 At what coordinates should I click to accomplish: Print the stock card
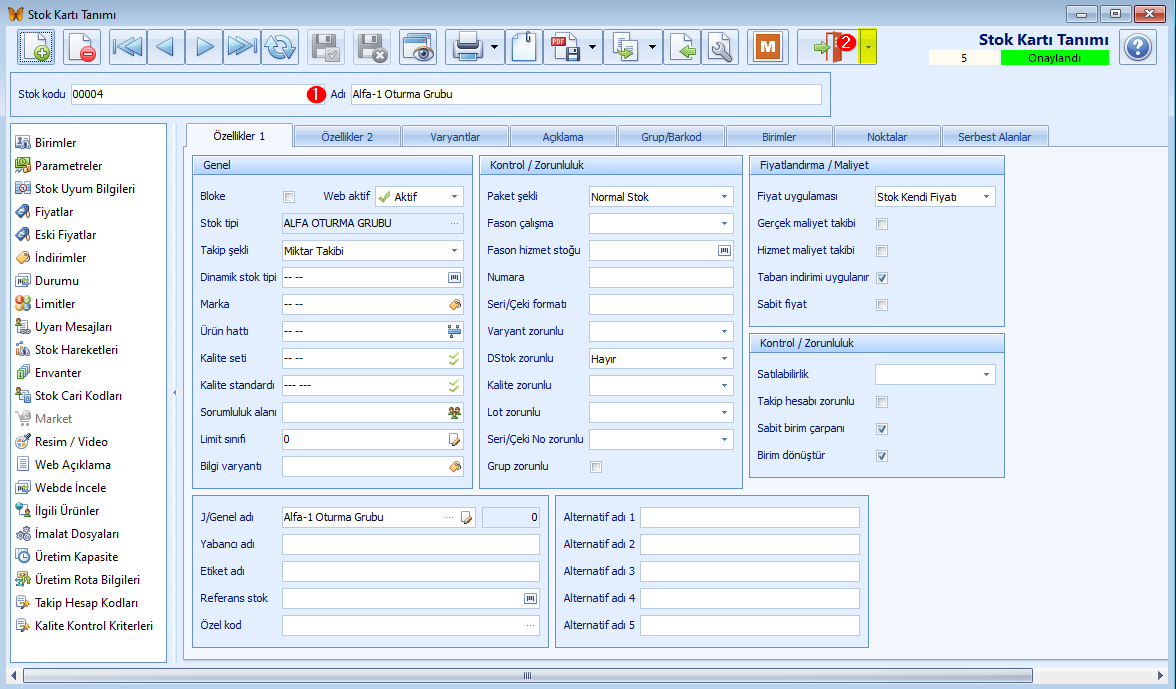tap(467, 47)
